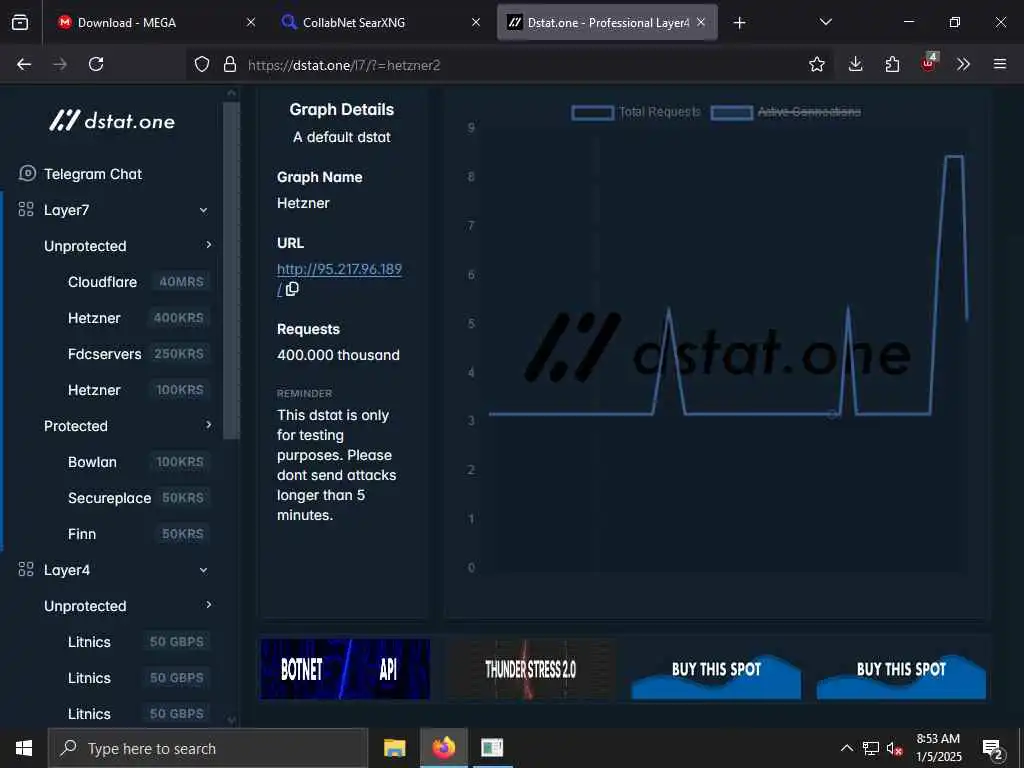The height and width of the screenshot is (768, 1024).
Task: Click the "Hetzner" graph name value
Action: pos(303,203)
